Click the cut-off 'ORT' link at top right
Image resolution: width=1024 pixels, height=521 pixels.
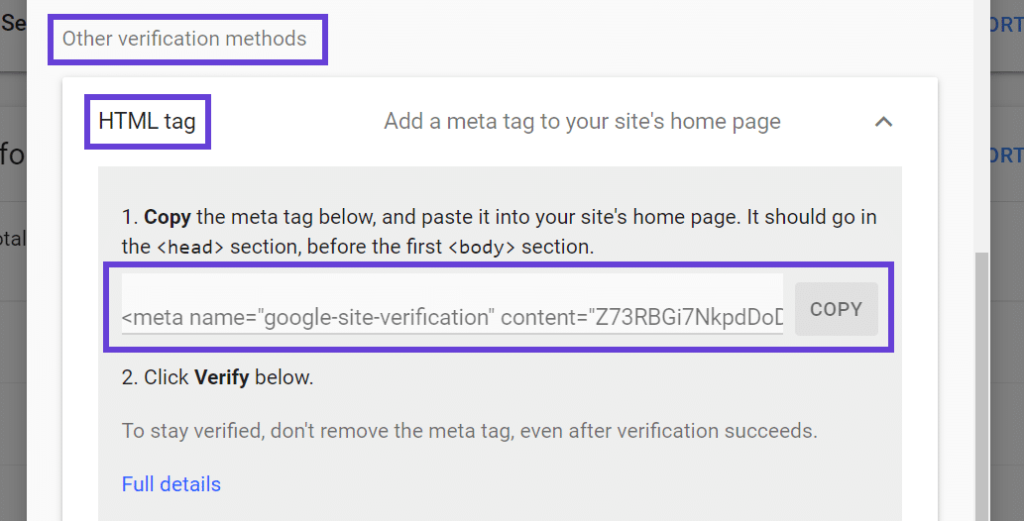(1005, 25)
